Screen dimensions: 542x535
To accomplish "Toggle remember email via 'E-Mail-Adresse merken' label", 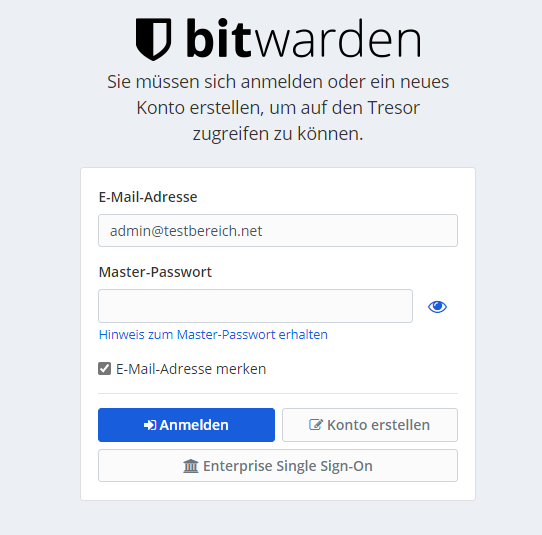I will click(x=191, y=369).
